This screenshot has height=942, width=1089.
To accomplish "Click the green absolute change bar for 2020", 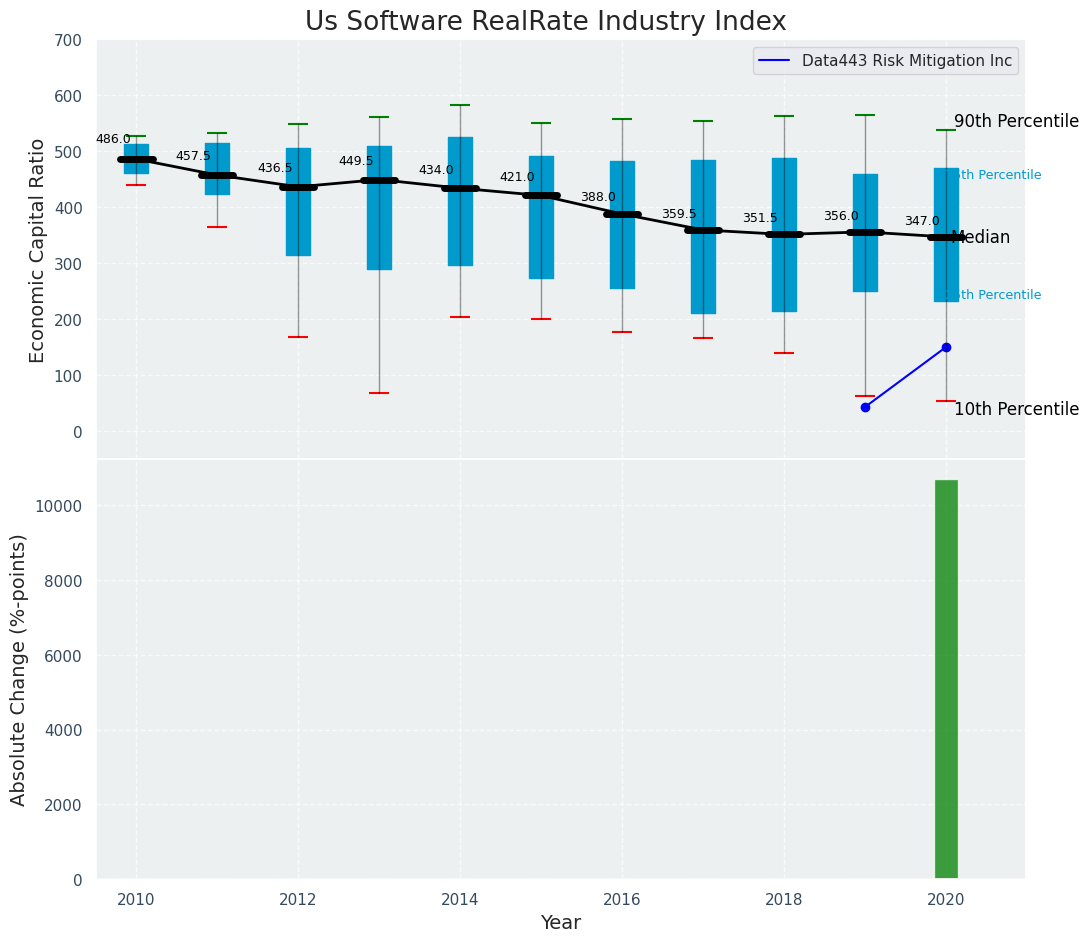I will (946, 679).
